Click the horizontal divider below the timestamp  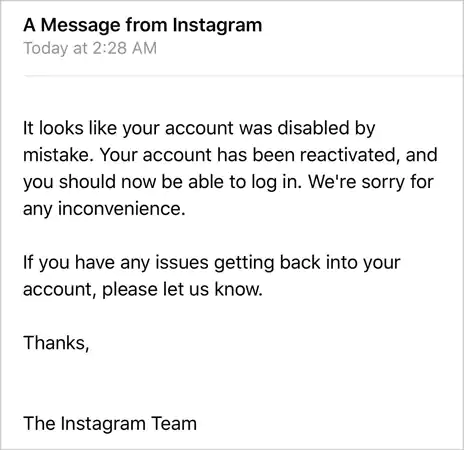tap(243, 76)
